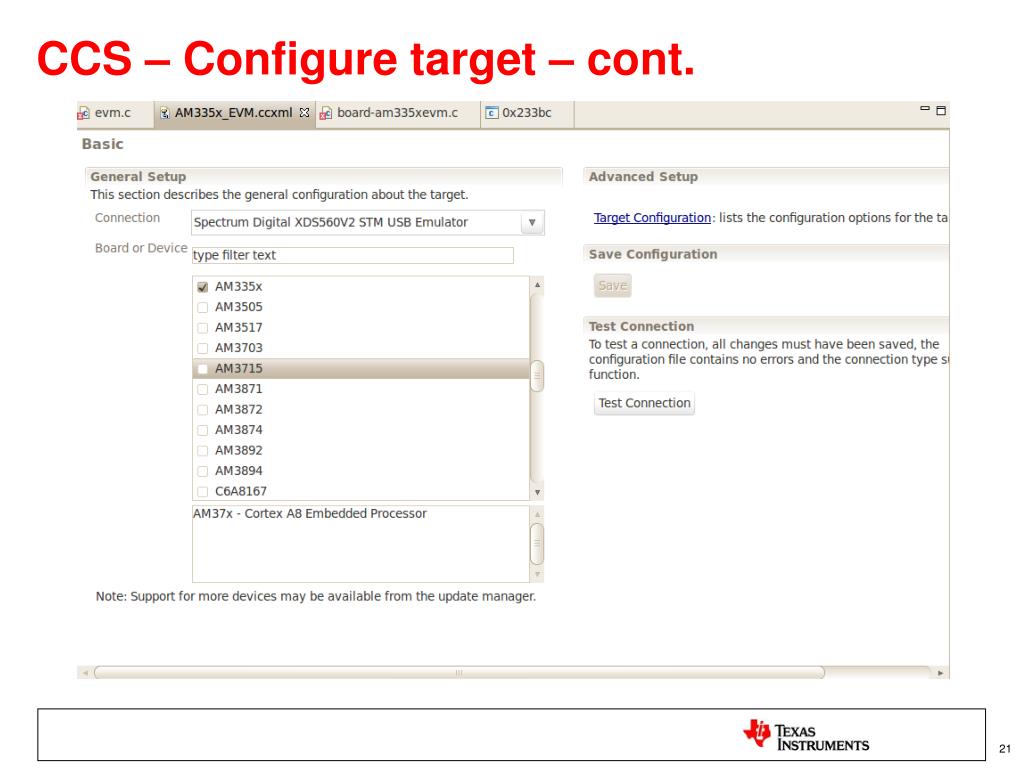Click the 0x233bc memory view icon
Screen dimensions: 1024x768
[x=492, y=113]
